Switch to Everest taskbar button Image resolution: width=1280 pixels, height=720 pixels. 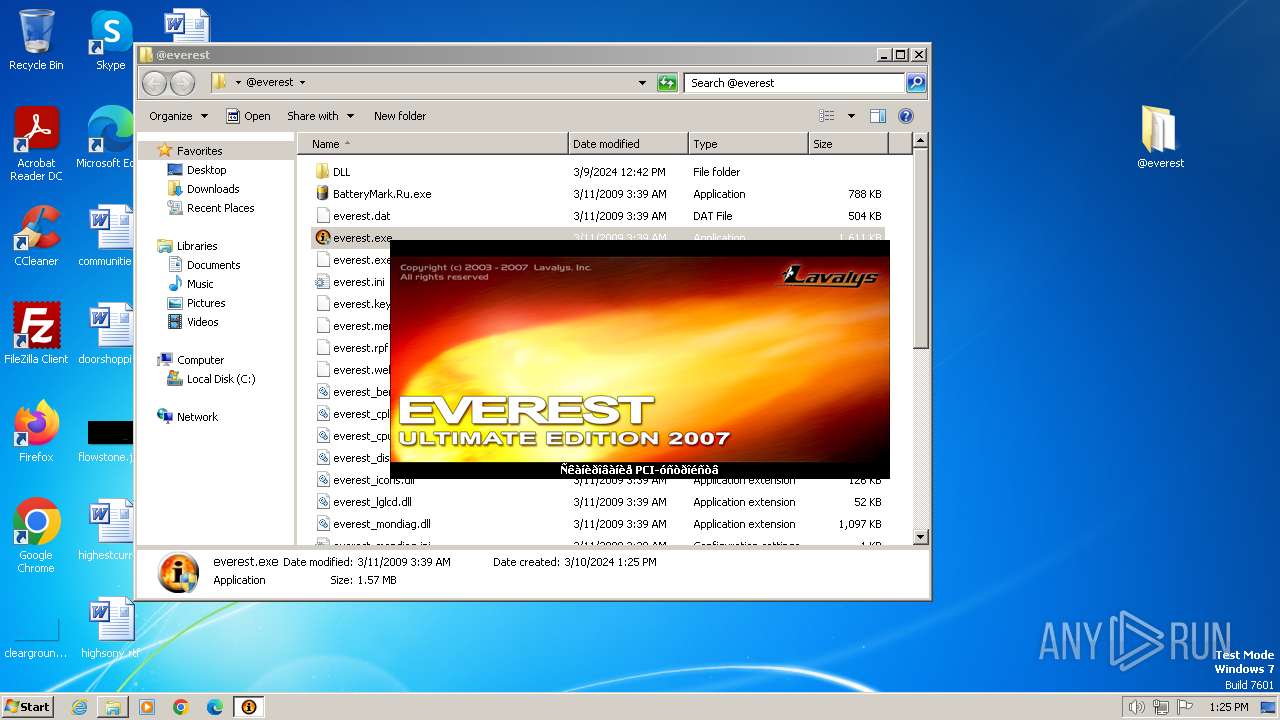coord(249,707)
